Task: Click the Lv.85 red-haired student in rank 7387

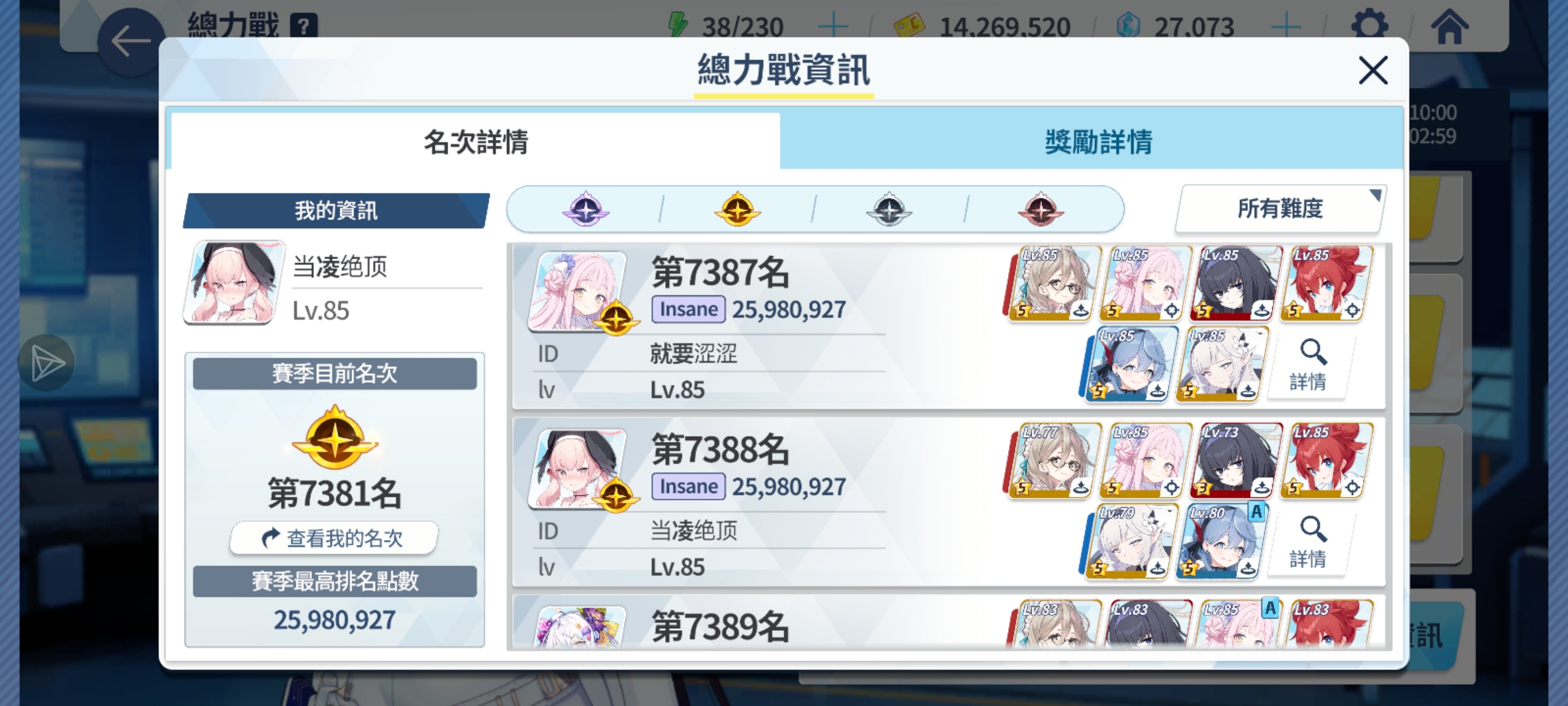Action: pos(1327,284)
